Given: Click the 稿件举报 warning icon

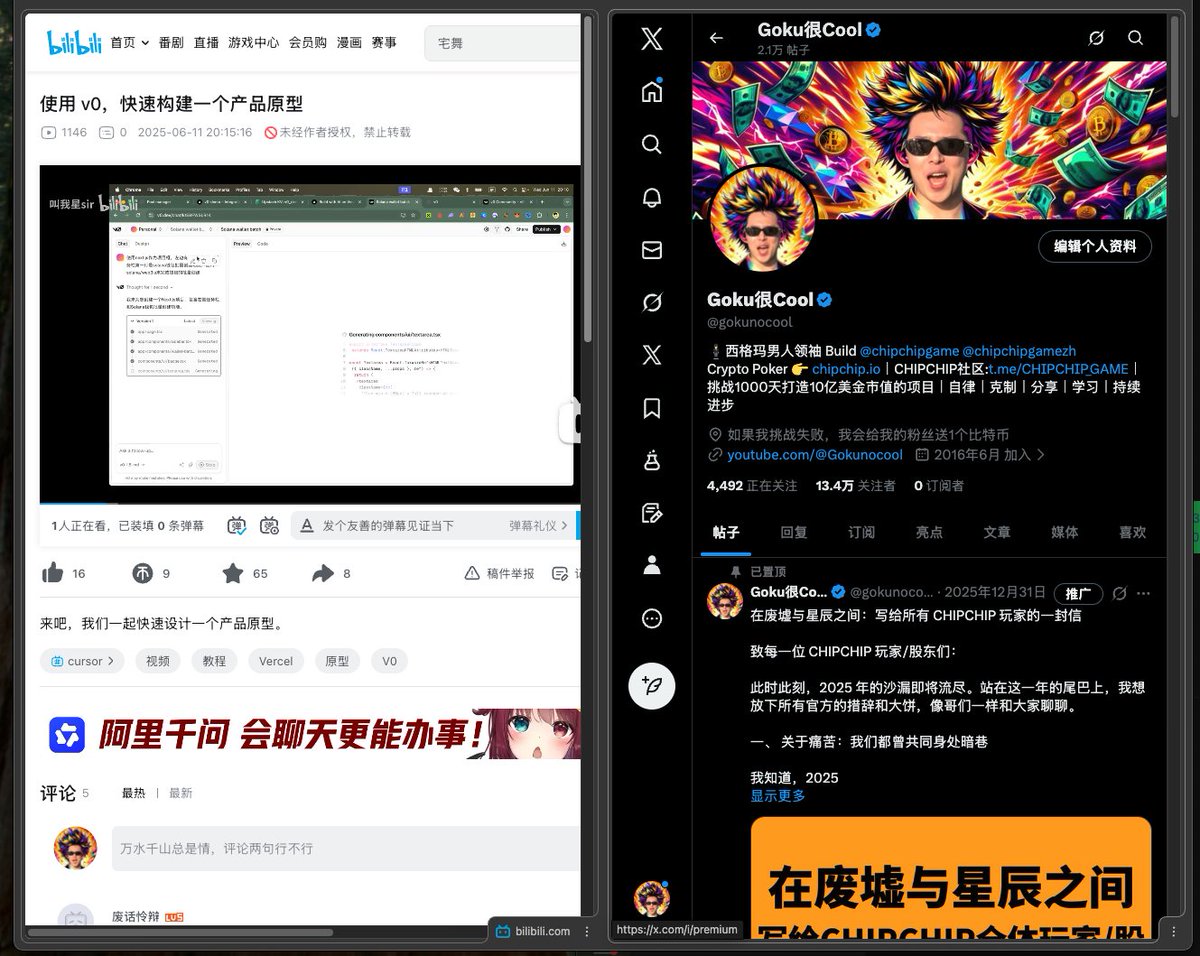Looking at the screenshot, I should pyautogui.click(x=473, y=573).
